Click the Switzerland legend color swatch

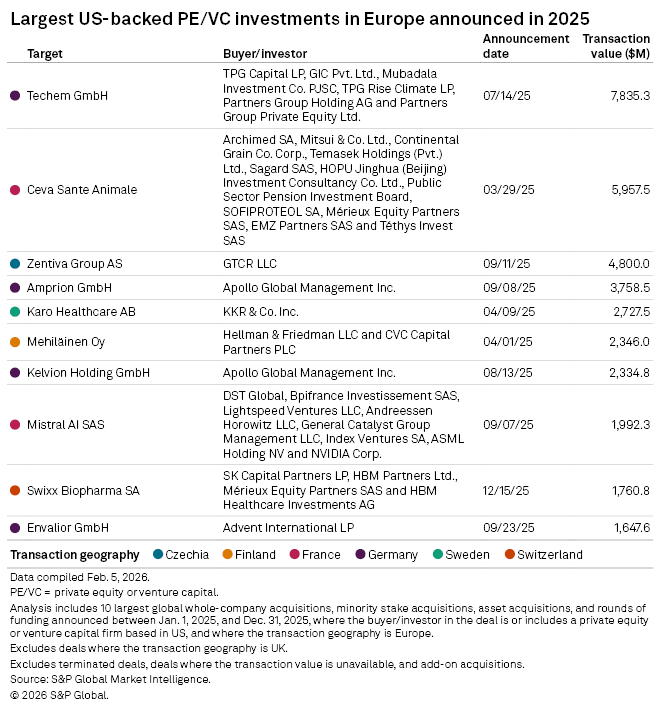click(x=510, y=554)
